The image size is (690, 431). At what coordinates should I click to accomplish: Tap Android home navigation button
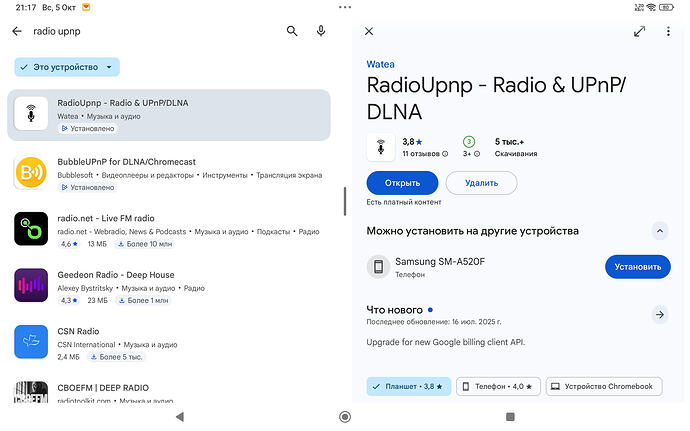[x=345, y=416]
